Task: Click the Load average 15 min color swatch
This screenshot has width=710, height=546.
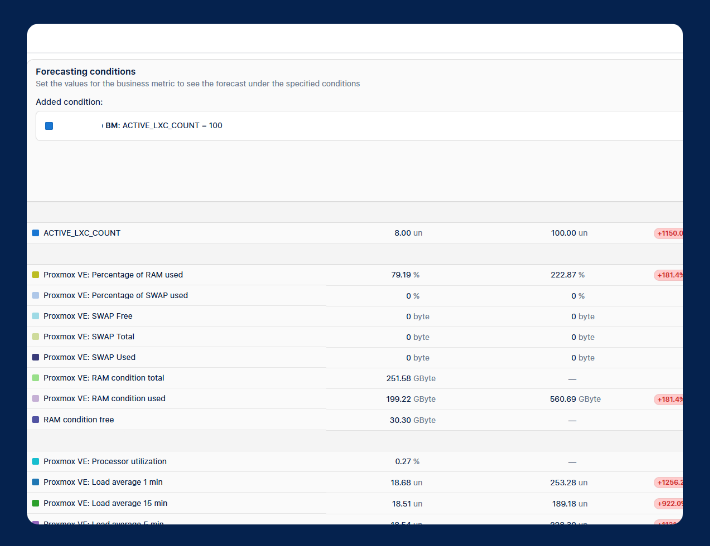Action: click(x=35, y=503)
